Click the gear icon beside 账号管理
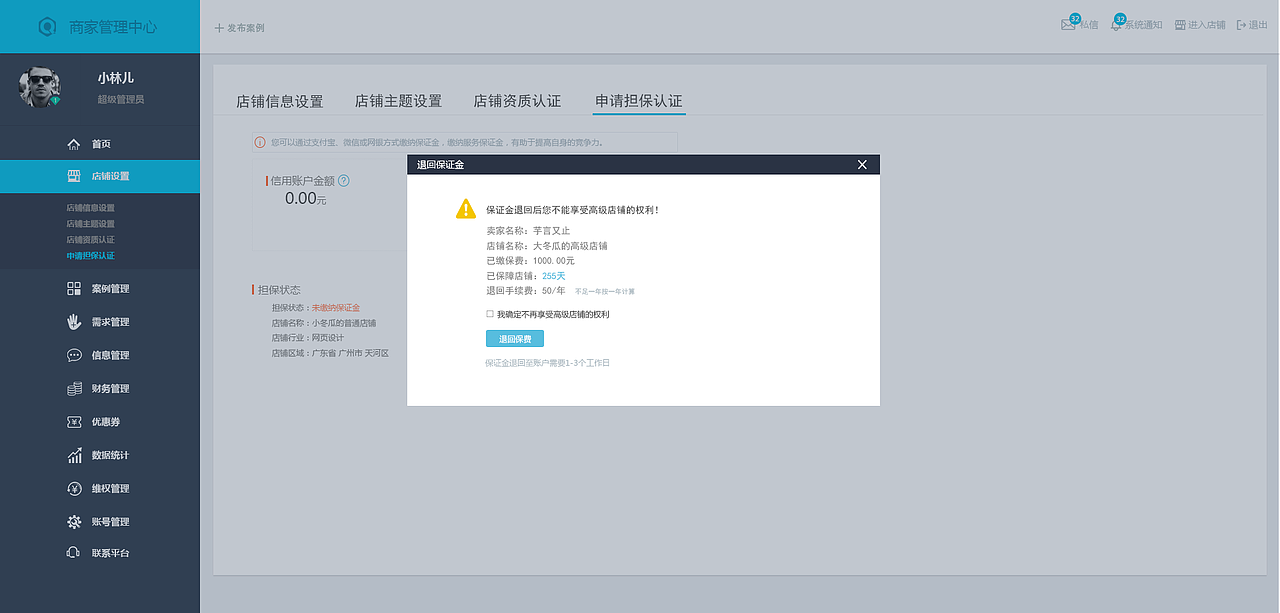This screenshot has width=1280, height=613. click(74, 522)
